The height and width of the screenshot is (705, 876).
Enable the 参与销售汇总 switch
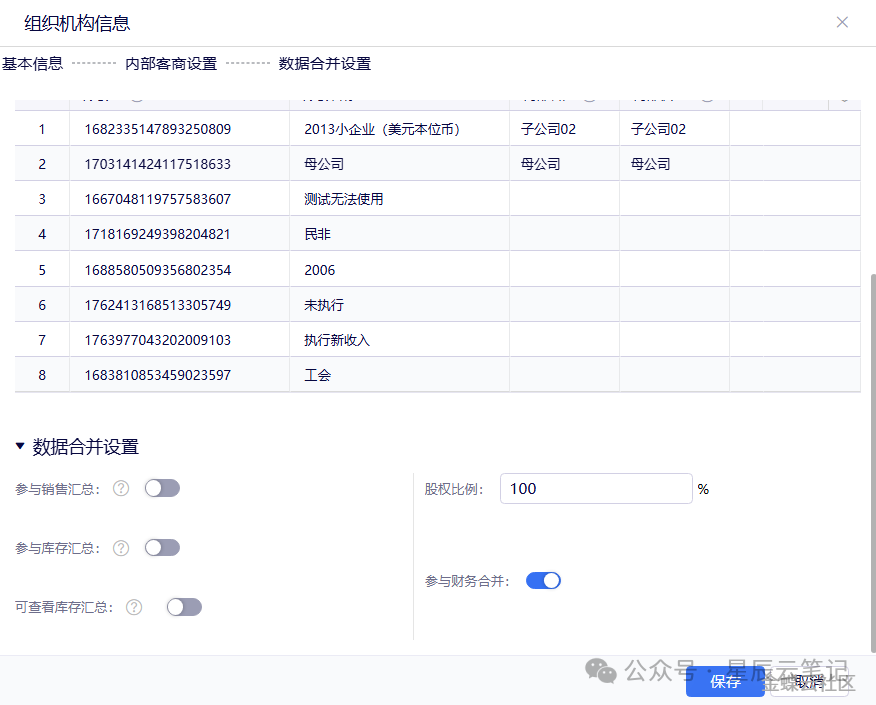162,488
